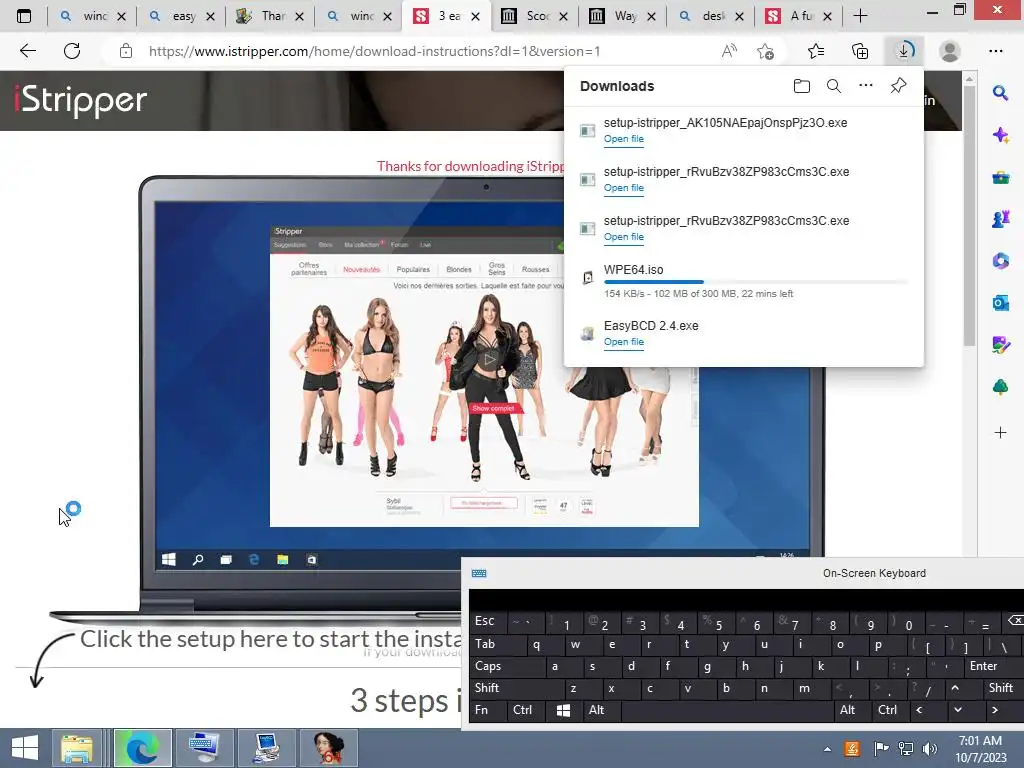Toggle the Downloads toolbar button
The width and height of the screenshot is (1024, 768).
[904, 51]
